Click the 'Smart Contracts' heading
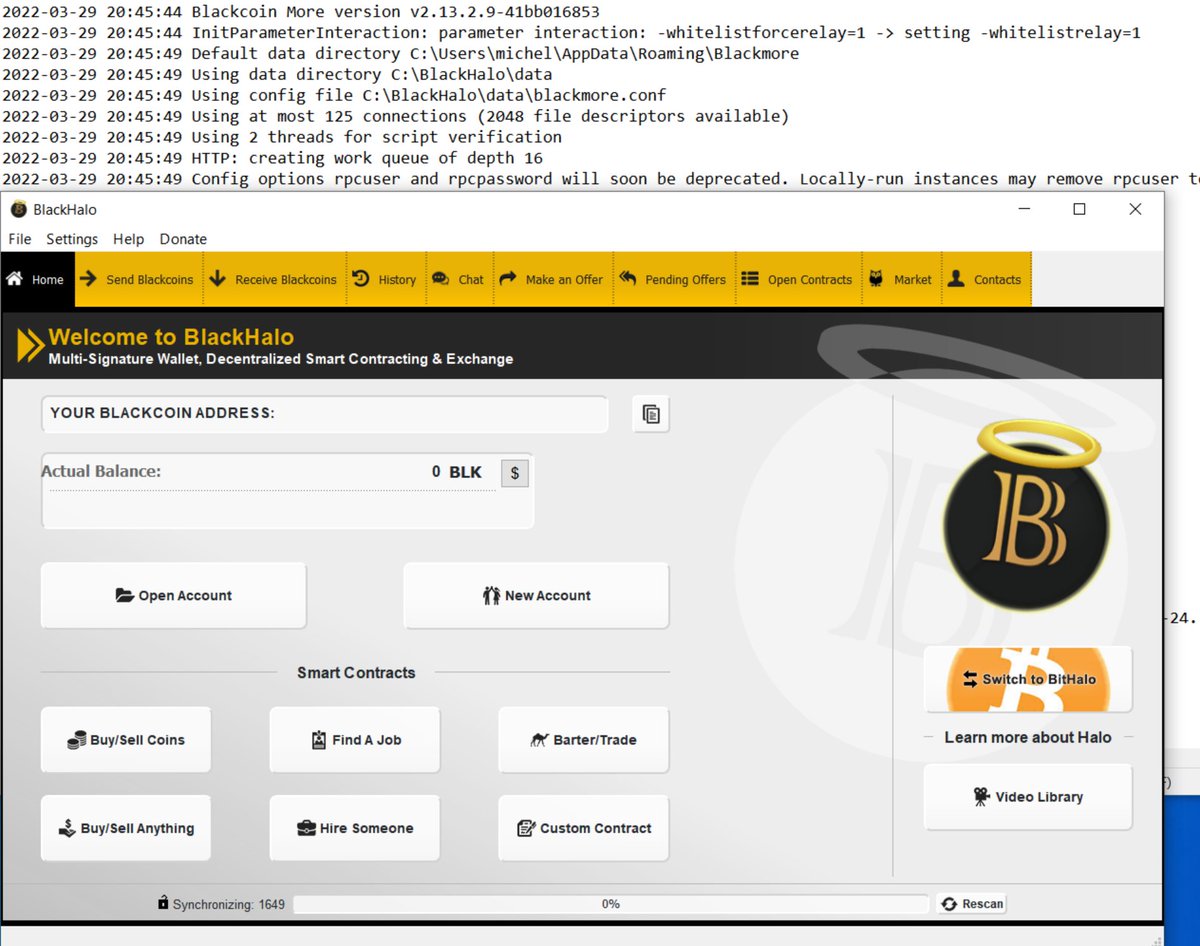This screenshot has height=946, width=1200. coord(356,673)
